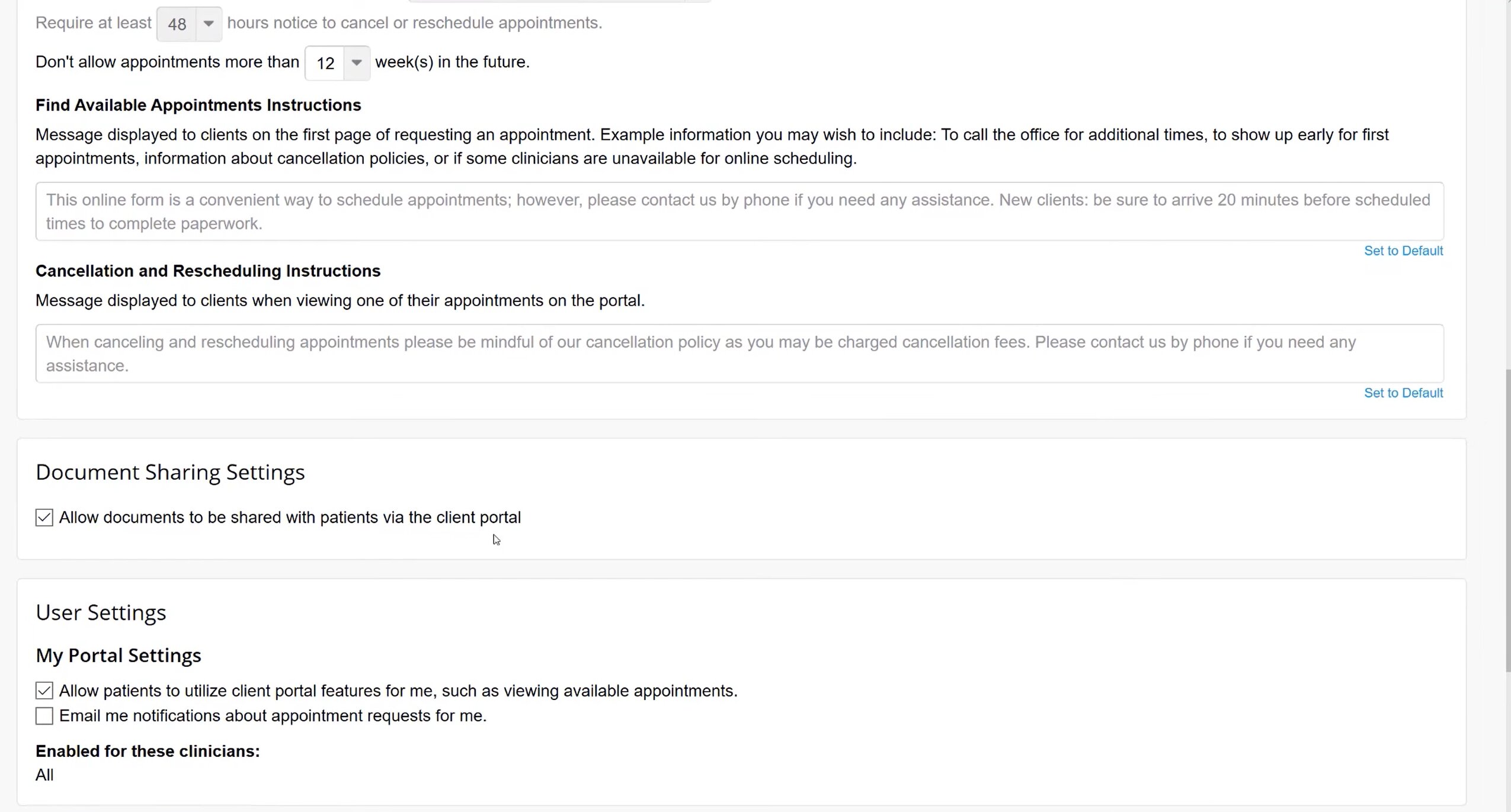The height and width of the screenshot is (812, 1511).
Task: Click the 'Allow patients to utilize client portal' label
Action: [x=398, y=691]
